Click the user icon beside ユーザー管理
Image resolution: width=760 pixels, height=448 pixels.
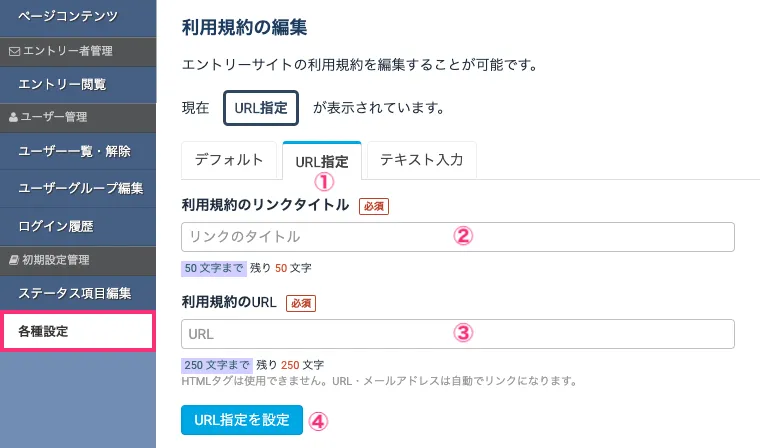(x=13, y=116)
